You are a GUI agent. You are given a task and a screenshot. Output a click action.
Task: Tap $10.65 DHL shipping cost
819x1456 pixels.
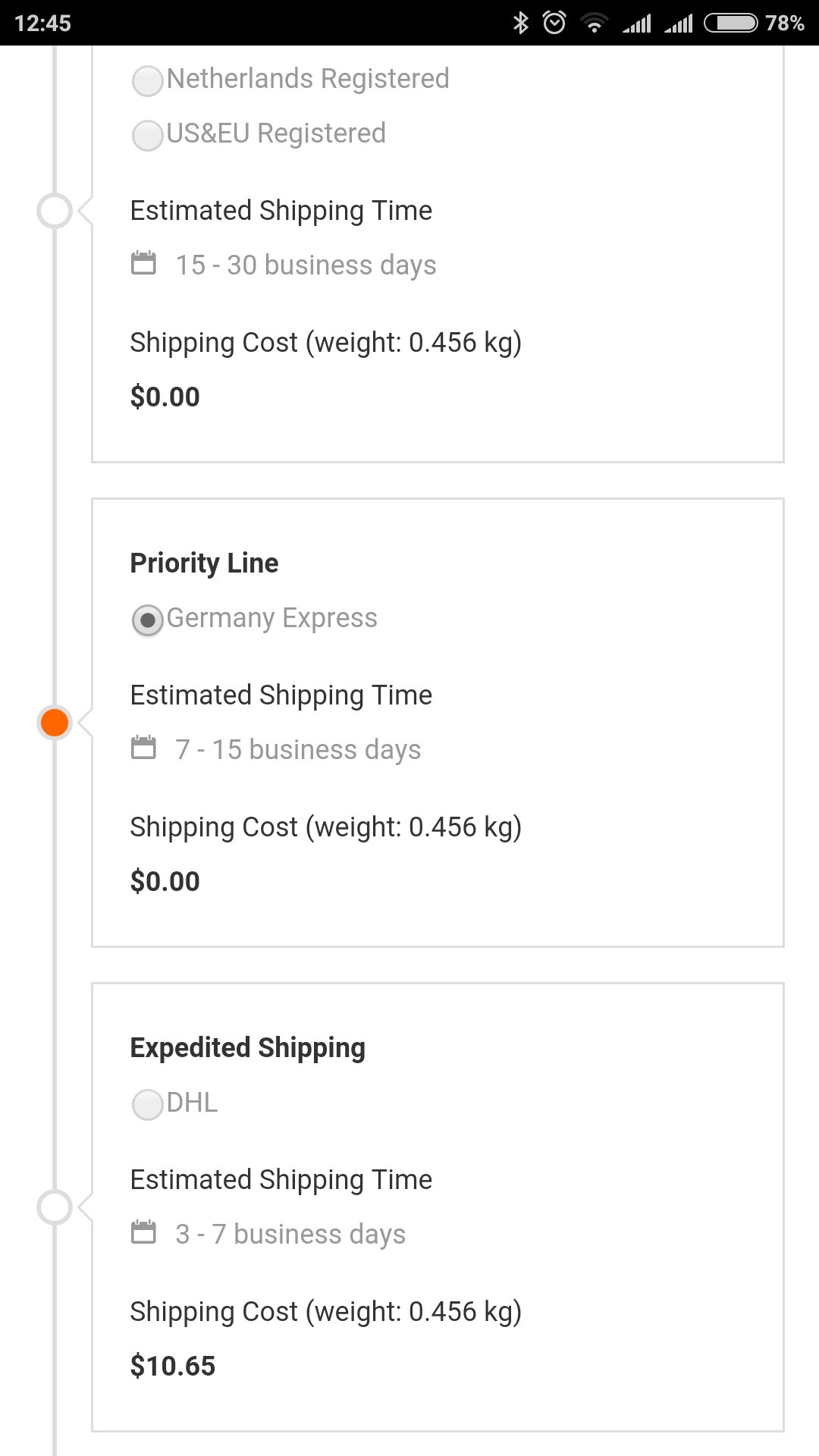[x=173, y=1366]
